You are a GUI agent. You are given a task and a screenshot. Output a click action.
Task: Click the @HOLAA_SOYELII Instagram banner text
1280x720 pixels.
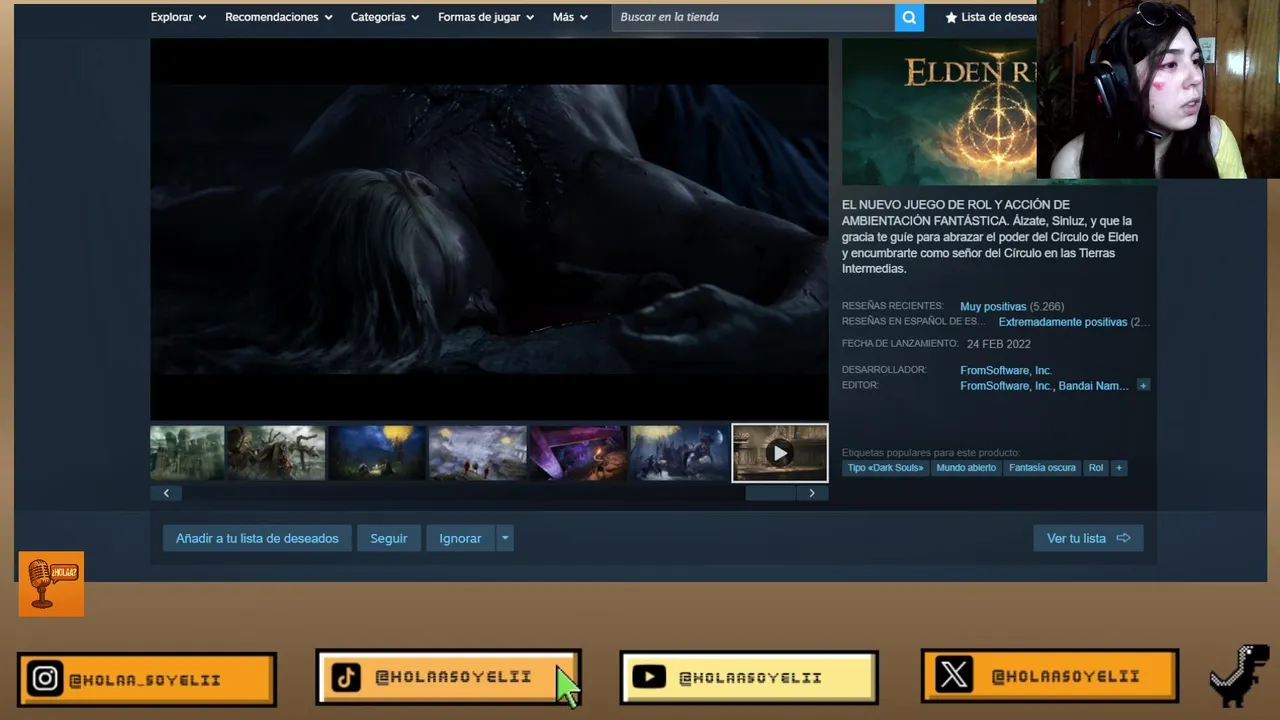[x=145, y=680]
